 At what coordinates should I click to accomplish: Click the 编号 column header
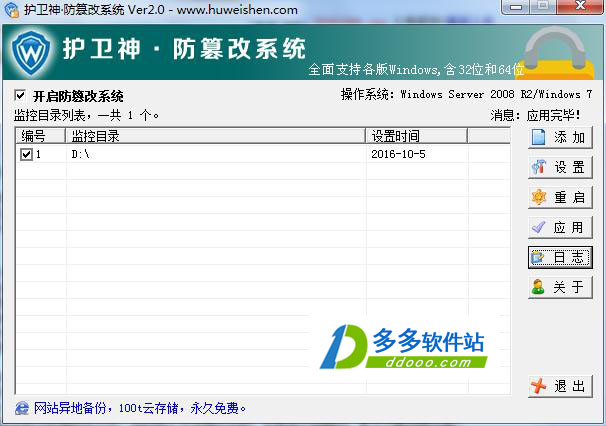point(41,136)
